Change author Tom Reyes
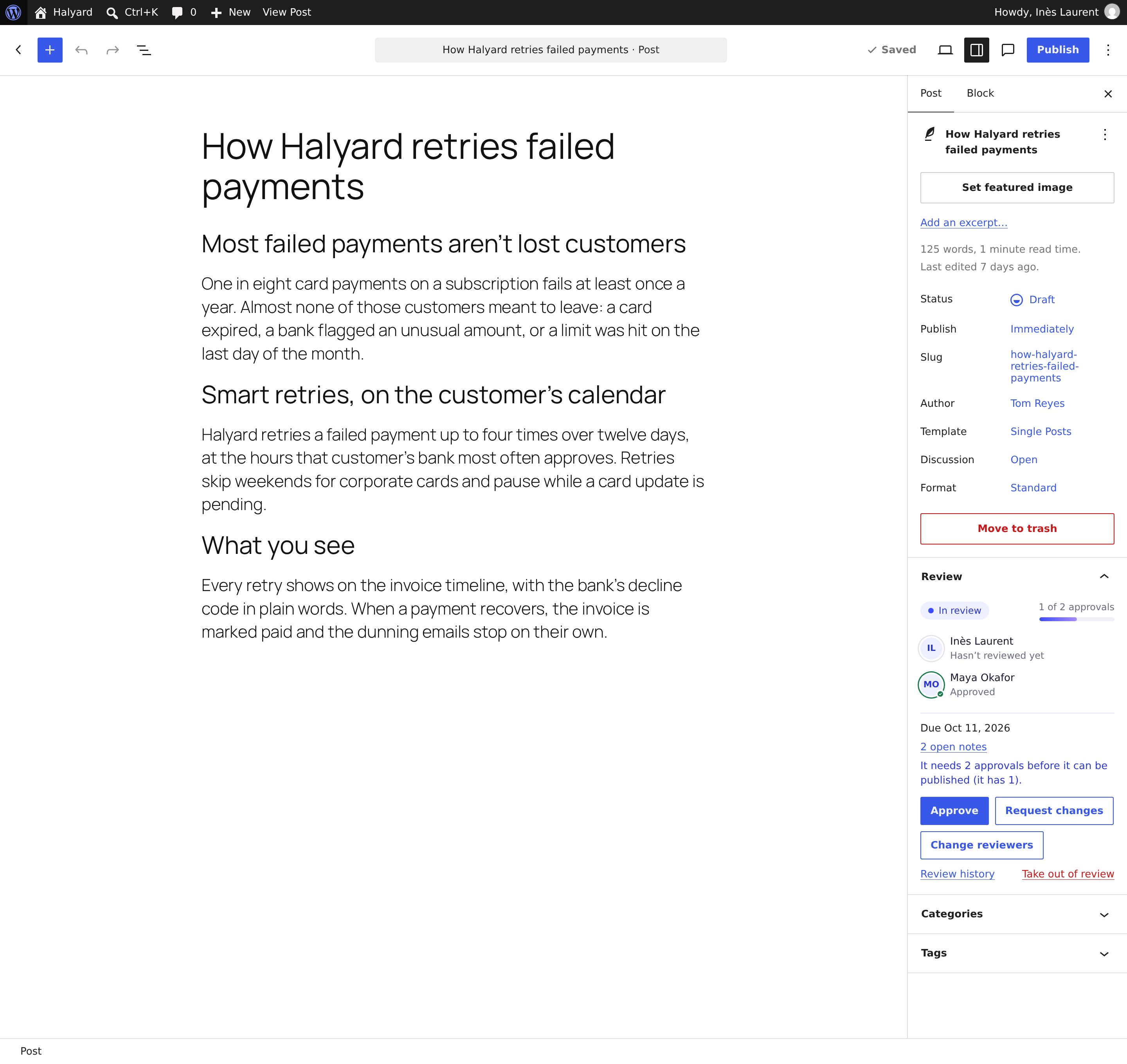The height and width of the screenshot is (1064, 1127). [1037, 403]
